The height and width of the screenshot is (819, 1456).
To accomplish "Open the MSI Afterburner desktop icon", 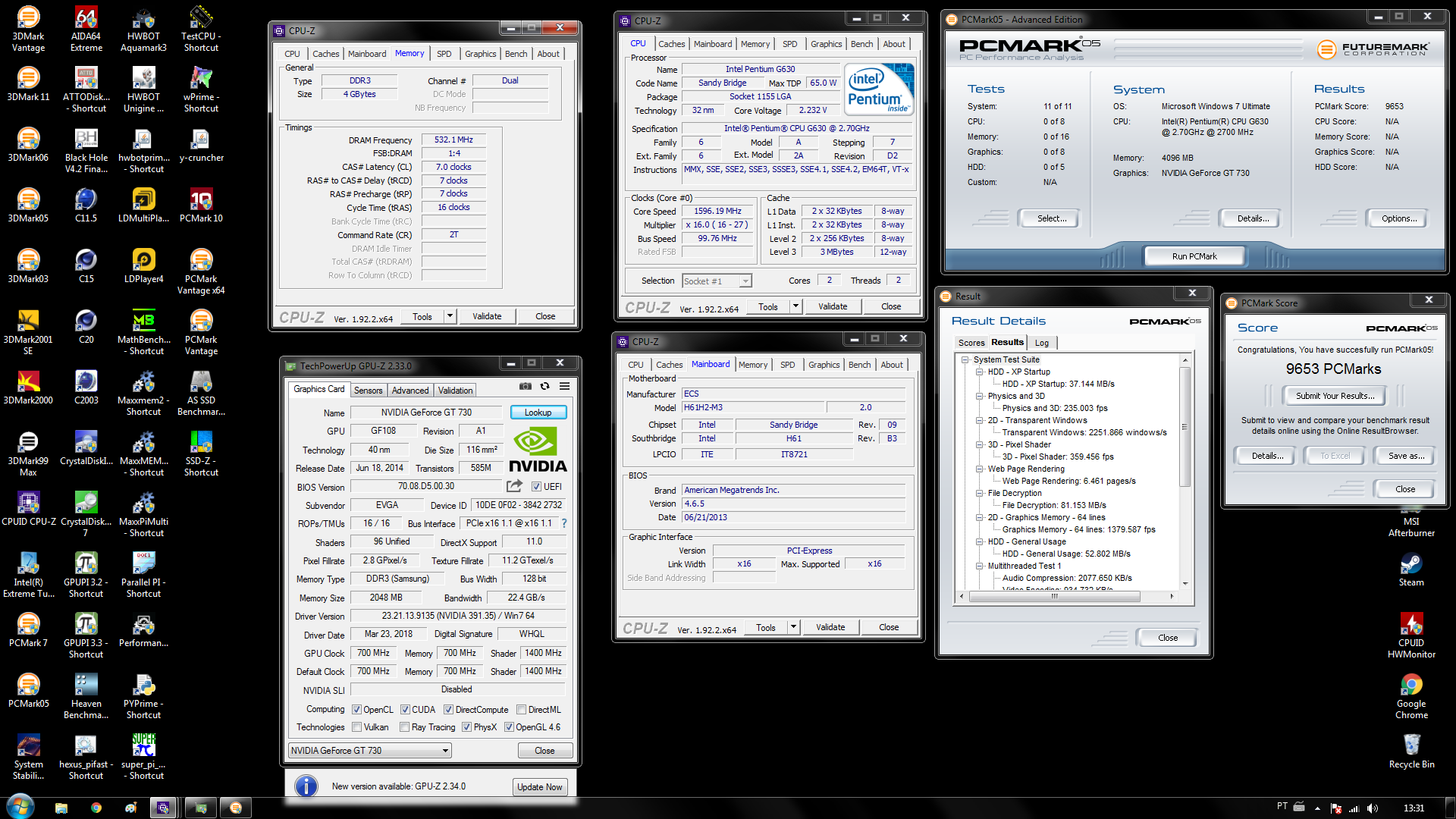I will pos(1411,522).
